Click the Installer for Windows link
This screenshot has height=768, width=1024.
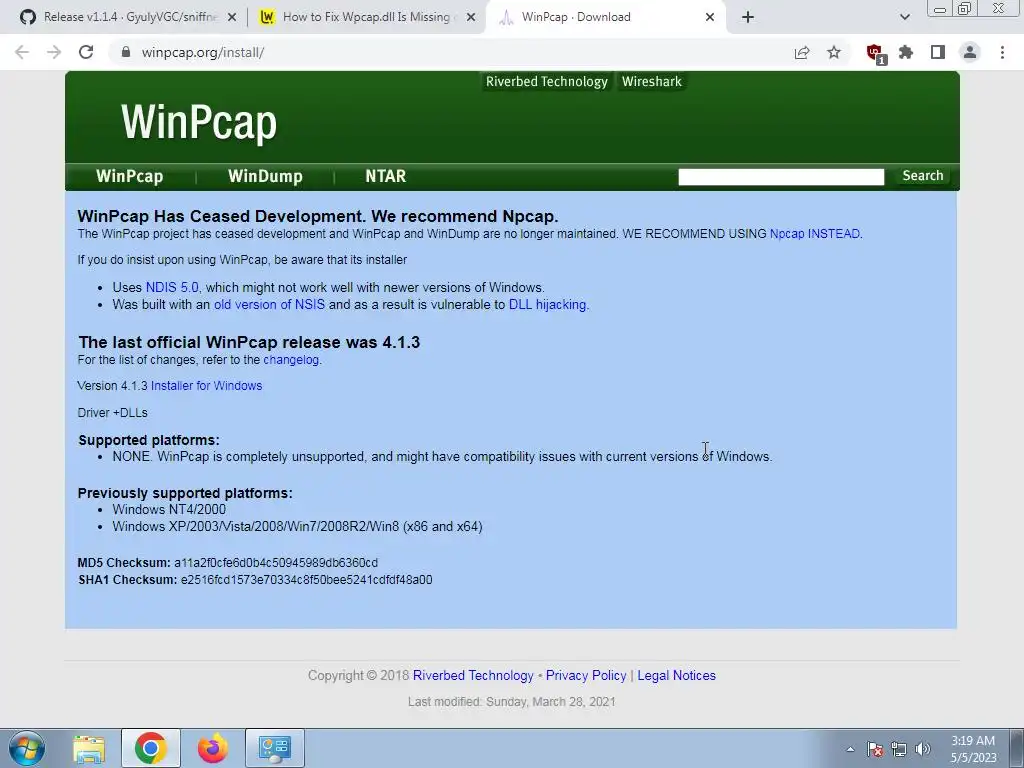[x=206, y=386]
